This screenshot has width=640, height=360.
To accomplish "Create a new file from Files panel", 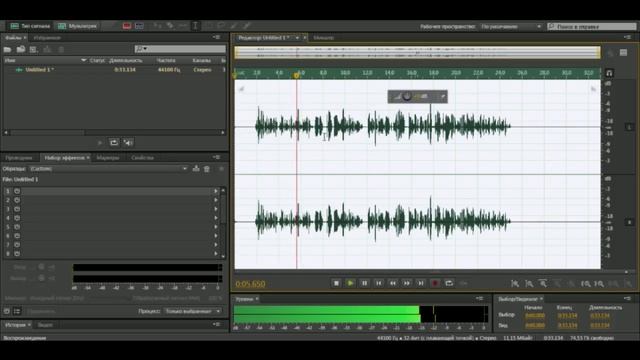I will 34,49.
